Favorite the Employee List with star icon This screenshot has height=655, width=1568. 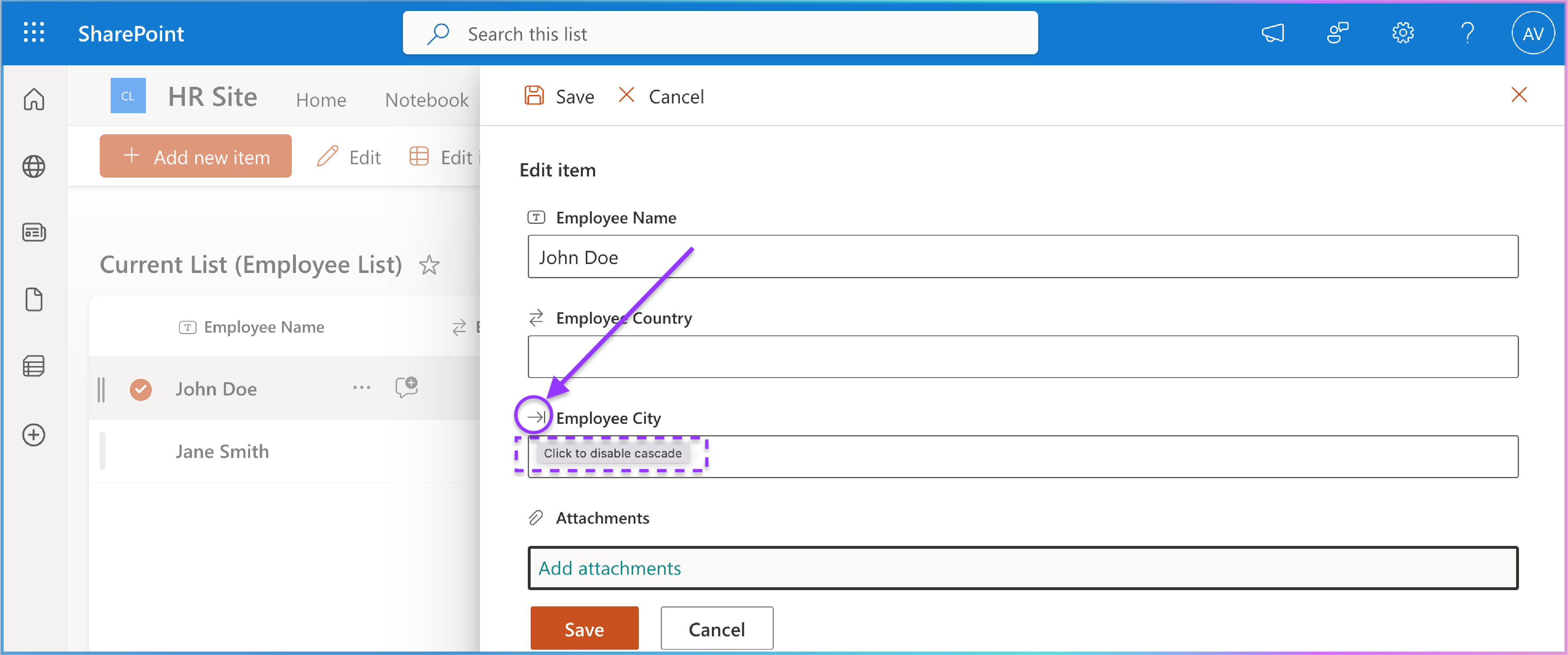pyautogui.click(x=429, y=265)
